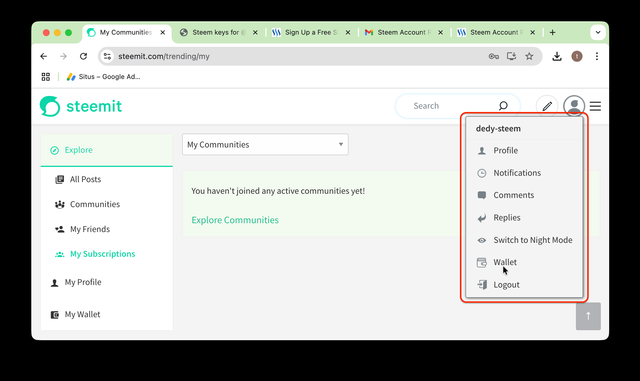Screen dimensions: 640x381
Task: Click the search magnifier icon
Action: [x=503, y=106]
